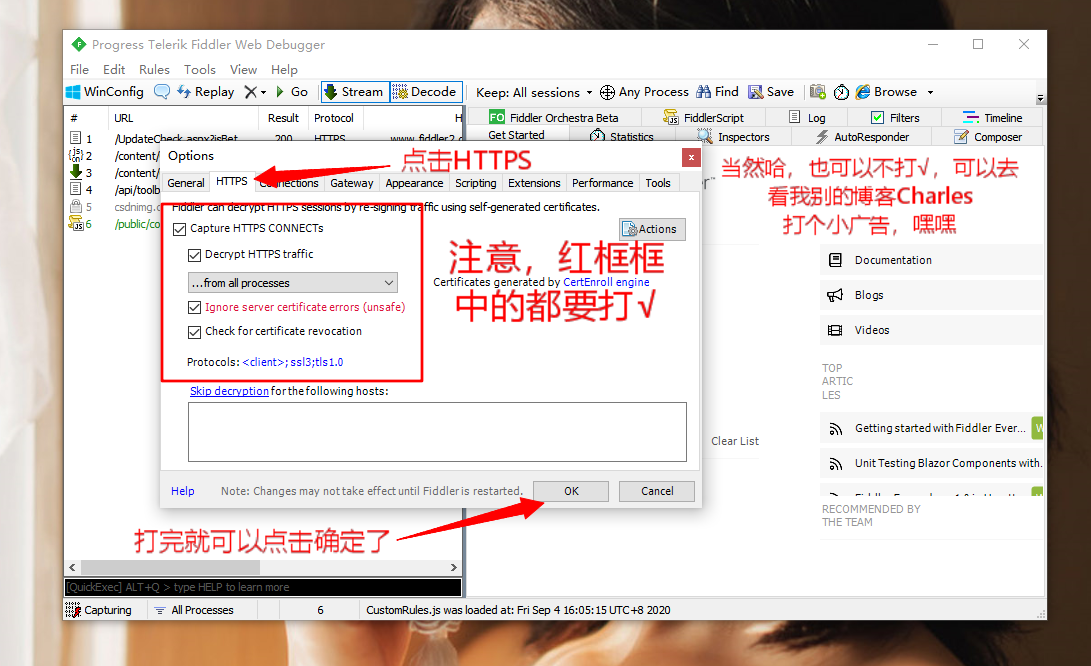Click the Actions button
Image resolution: width=1091 pixels, height=666 pixels.
(x=652, y=229)
